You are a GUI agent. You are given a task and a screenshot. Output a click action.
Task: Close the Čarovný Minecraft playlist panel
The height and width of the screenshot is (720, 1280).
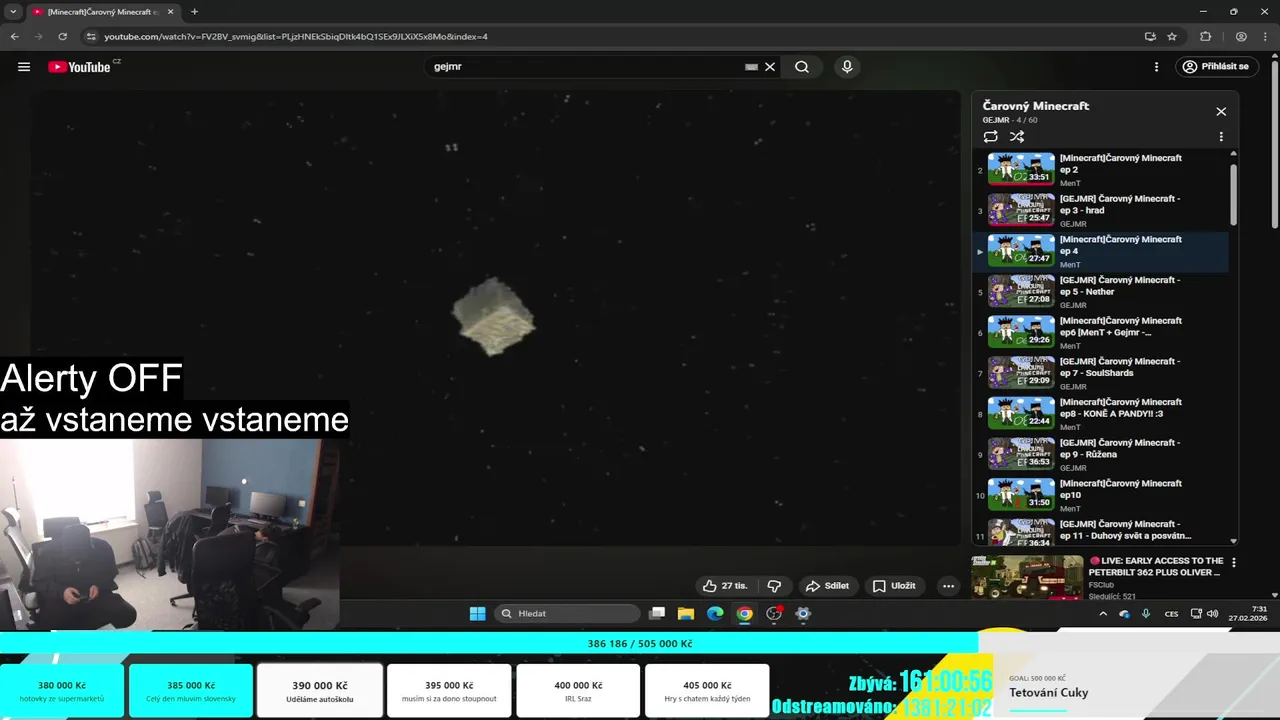click(x=1221, y=112)
